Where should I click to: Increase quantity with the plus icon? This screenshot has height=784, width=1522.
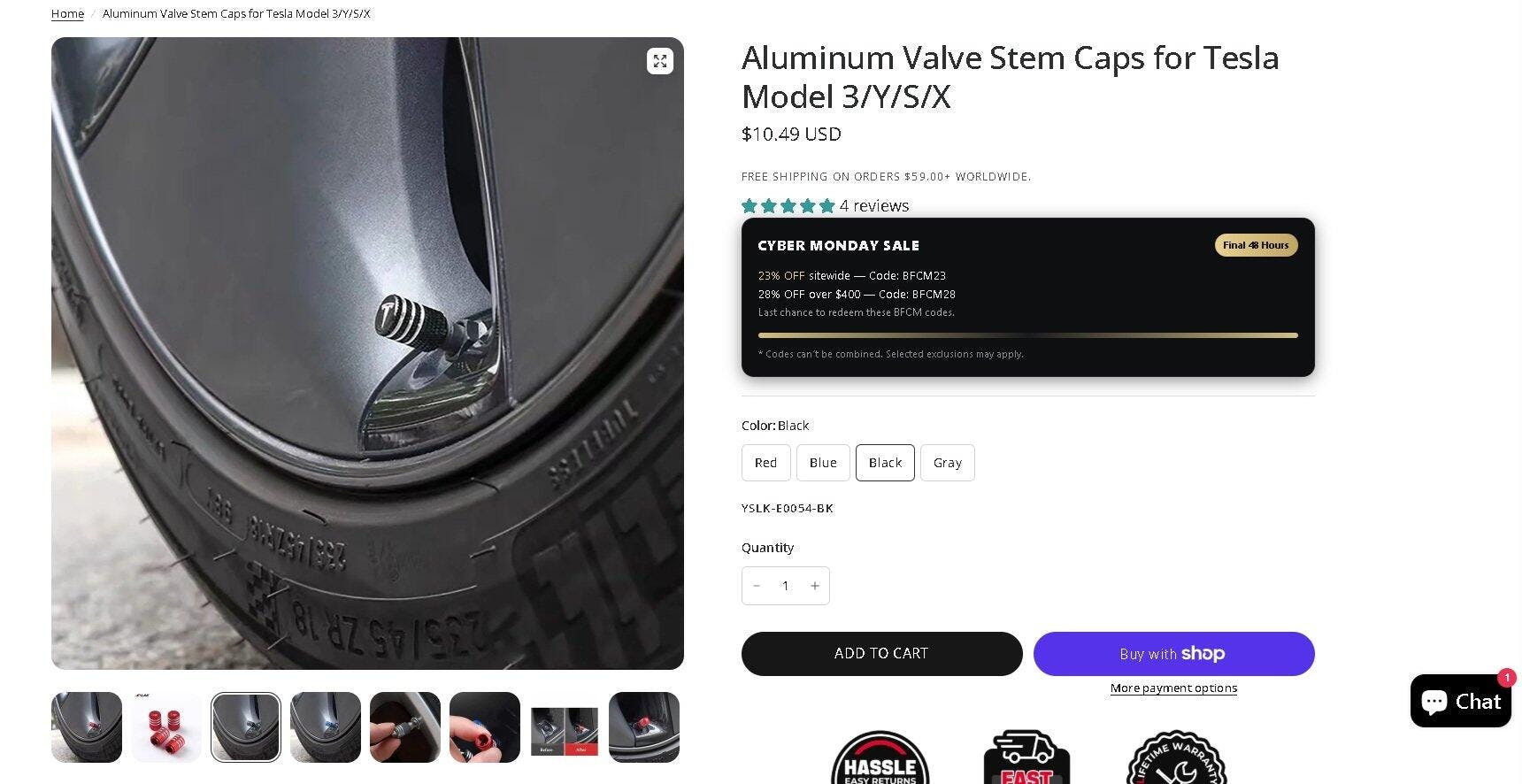pos(815,586)
